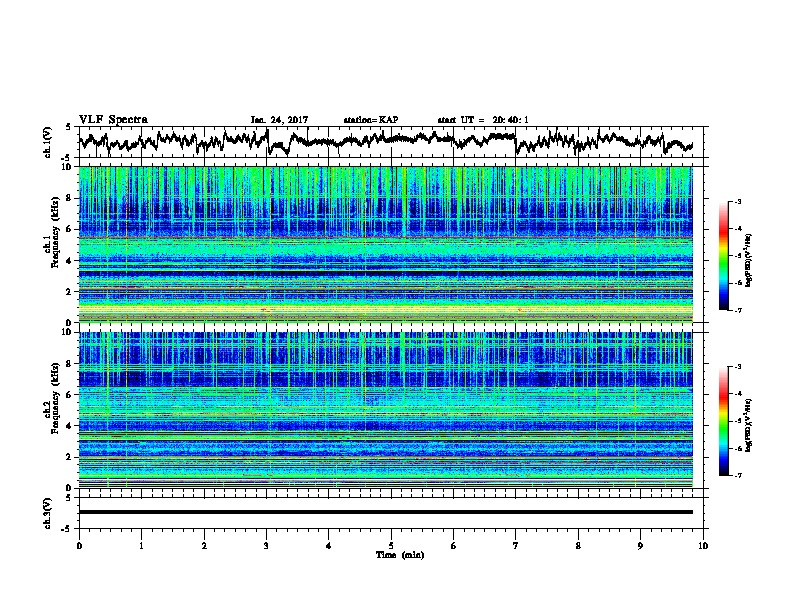
Task: Click time axis tick label "4"
Action: [329, 545]
